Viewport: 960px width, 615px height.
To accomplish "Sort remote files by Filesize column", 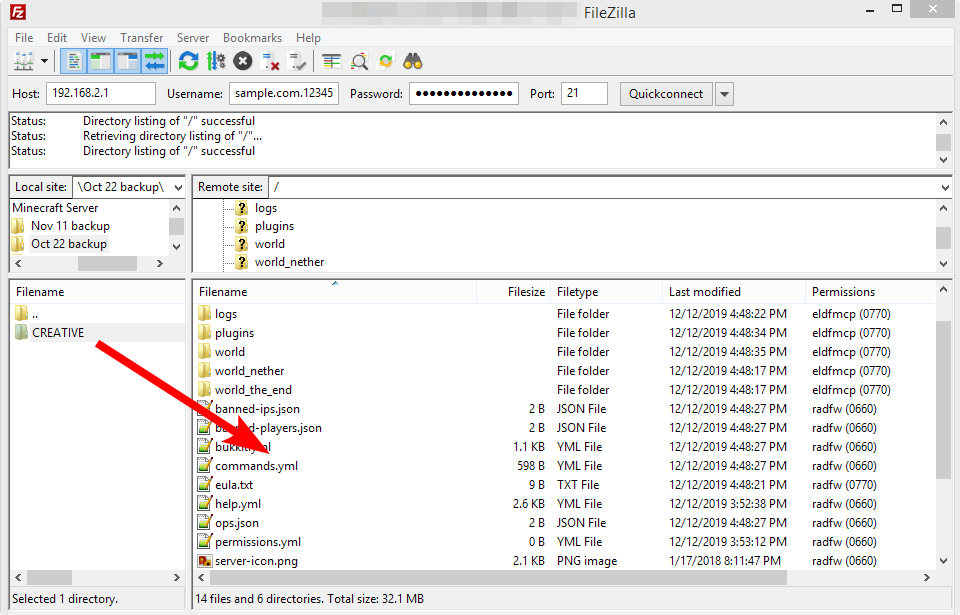I will [x=513, y=292].
